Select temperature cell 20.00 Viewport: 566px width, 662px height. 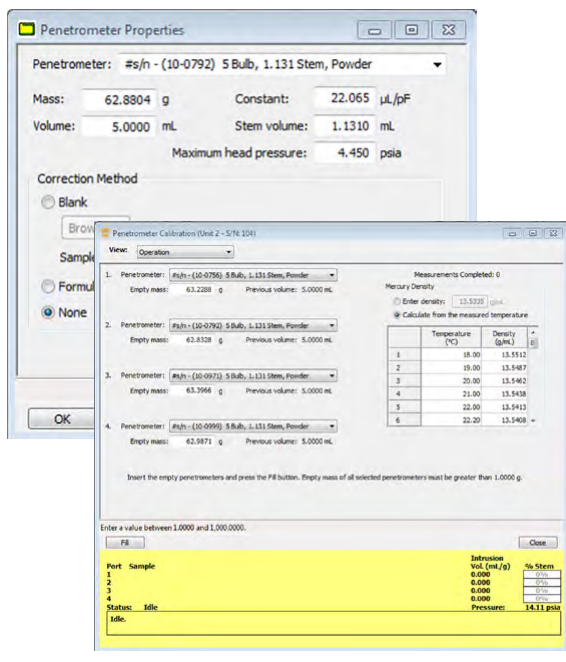[451, 381]
